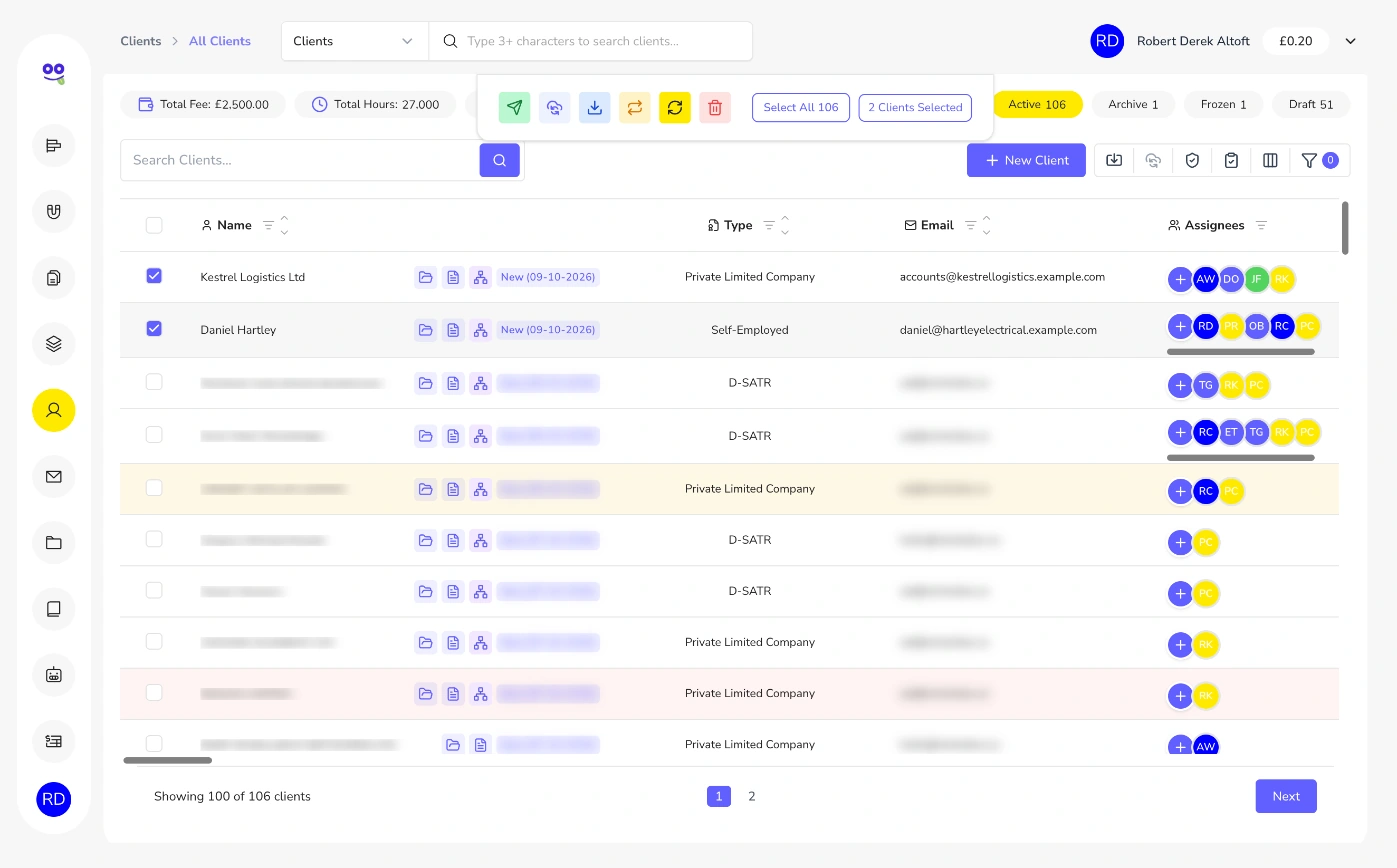Add assignee to Kestrel Logistics Ltd

tap(1180, 280)
